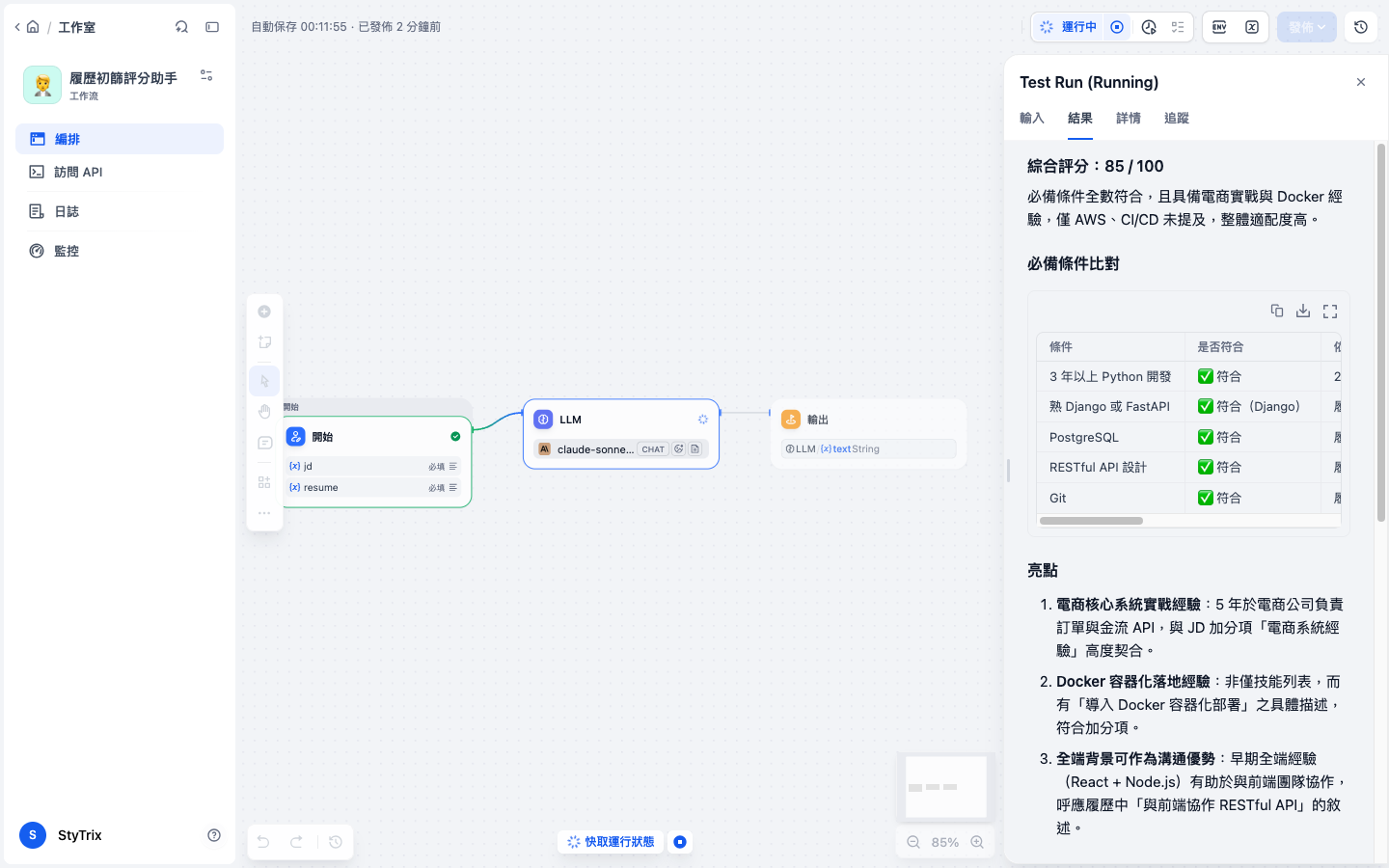1389x868 pixels.
Task: Click the 運行中 running status button
Action: [1070, 27]
